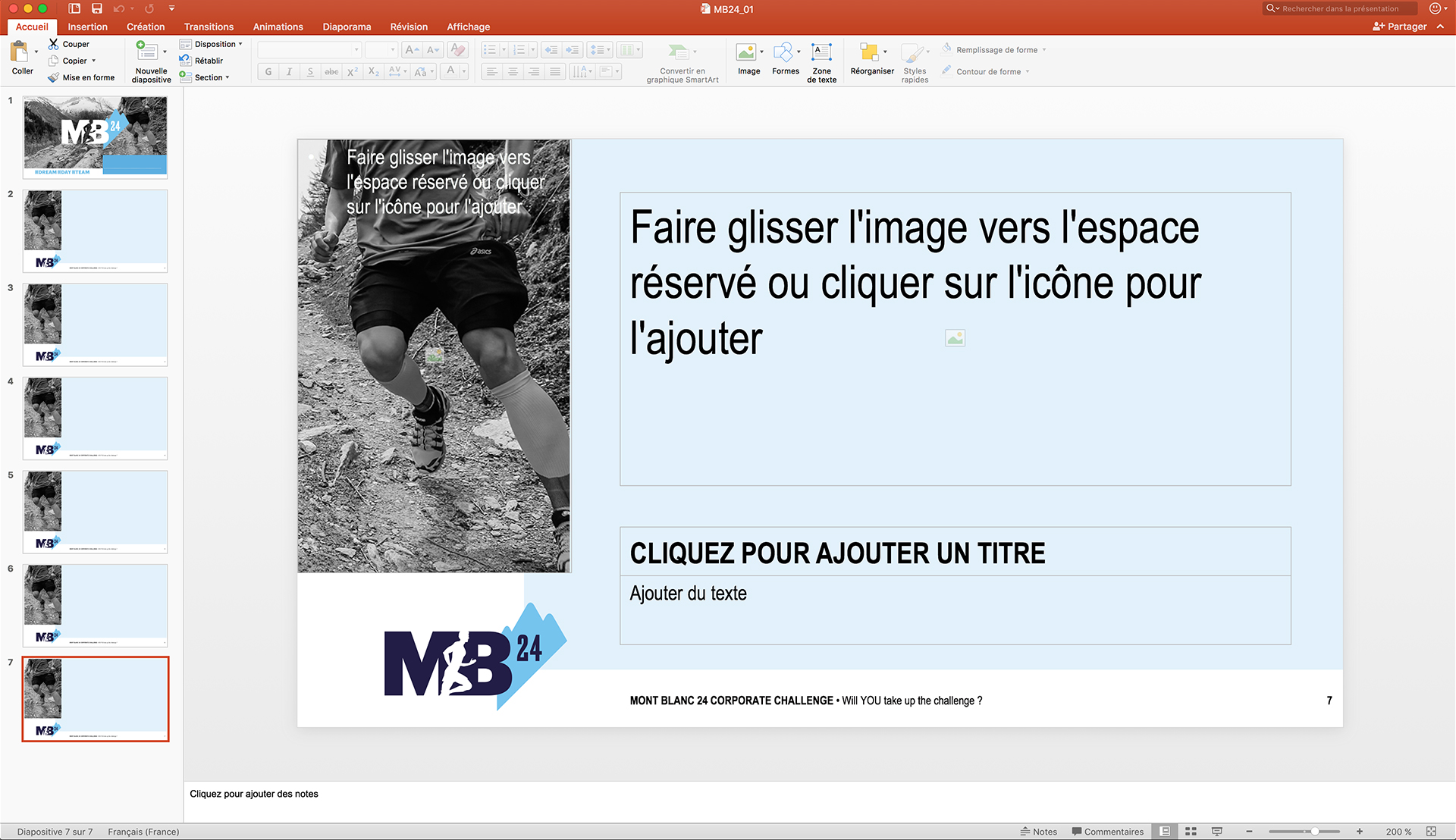The image size is (1456, 840).
Task: Switch to the Création tab
Action: (x=146, y=27)
